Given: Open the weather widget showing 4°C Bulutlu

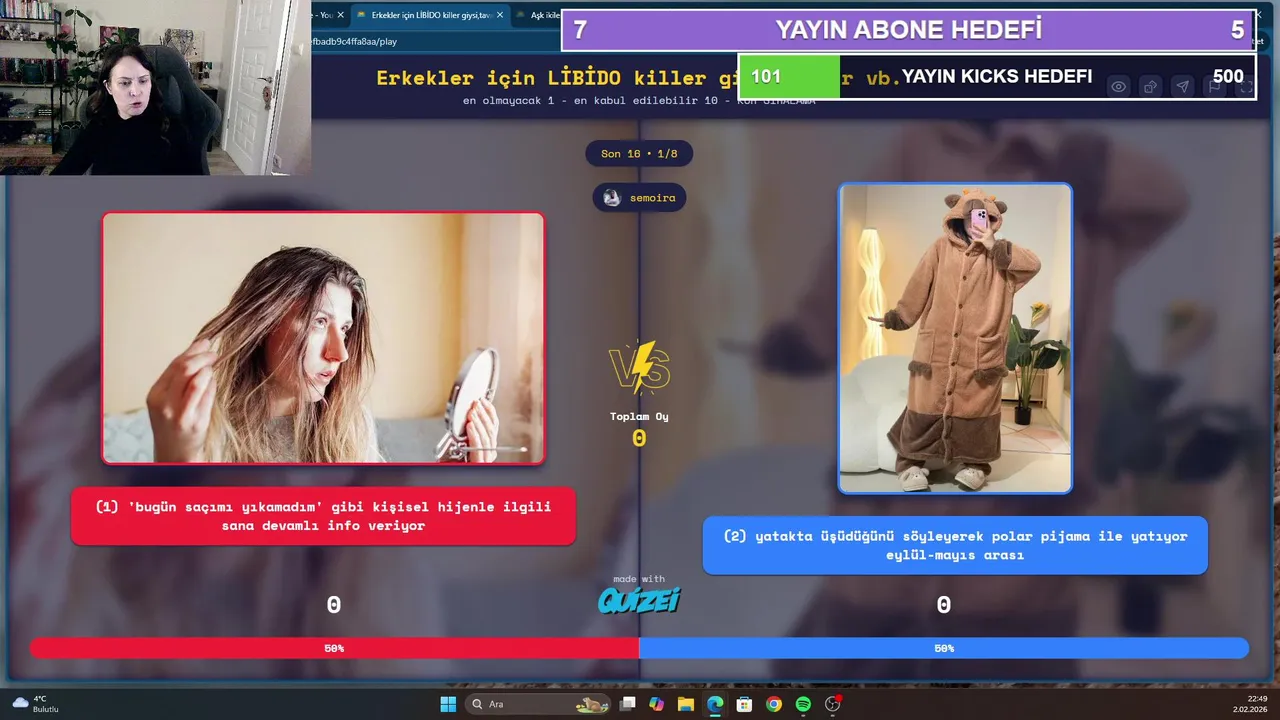Looking at the screenshot, I should click(36, 704).
